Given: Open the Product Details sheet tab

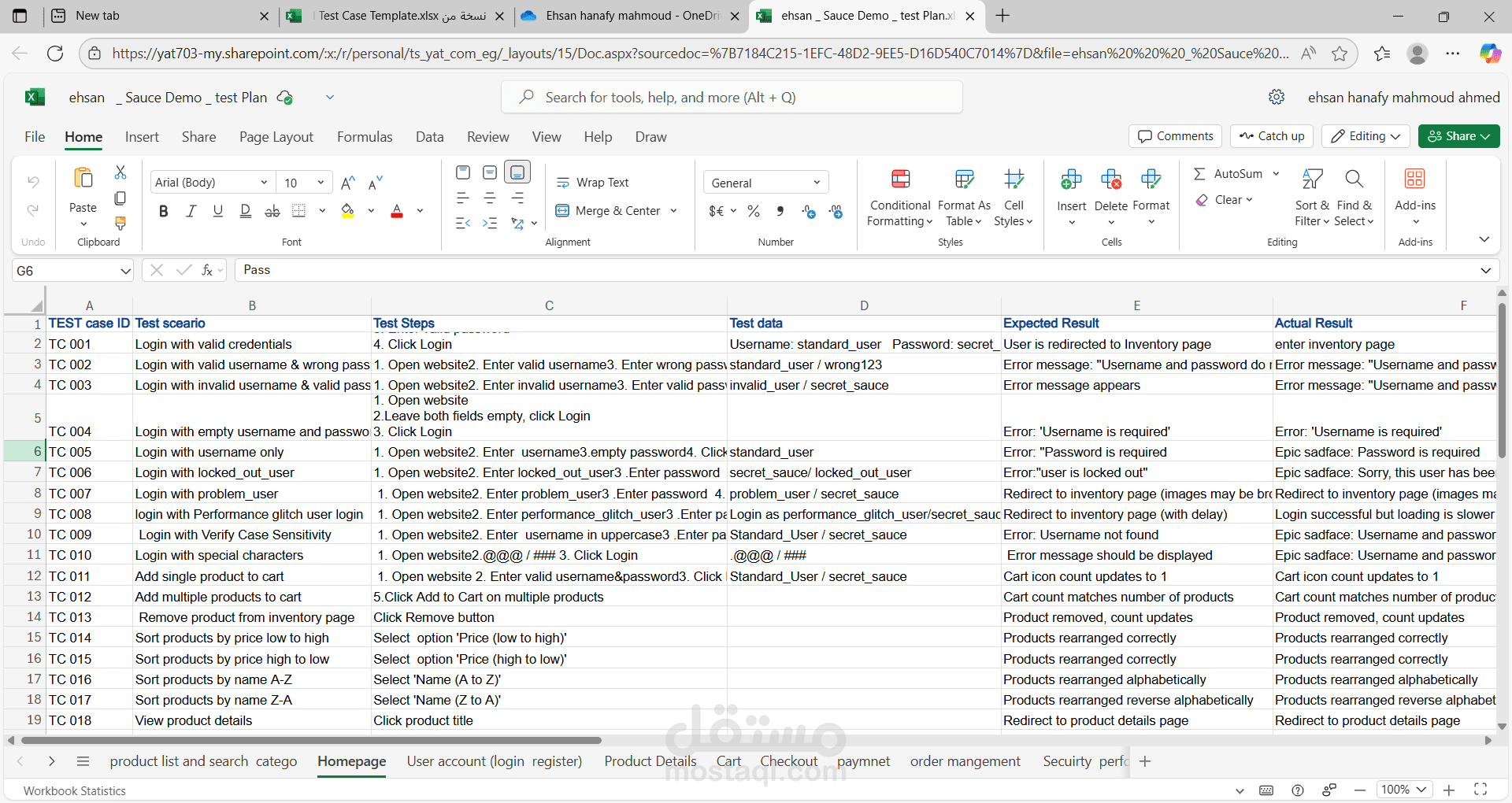Looking at the screenshot, I should pyautogui.click(x=650, y=761).
